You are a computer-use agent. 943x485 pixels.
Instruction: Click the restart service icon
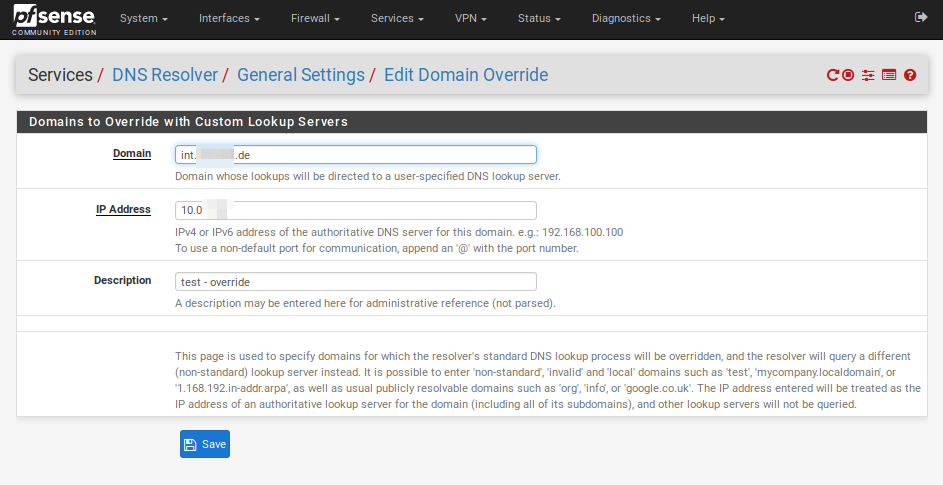[832, 75]
